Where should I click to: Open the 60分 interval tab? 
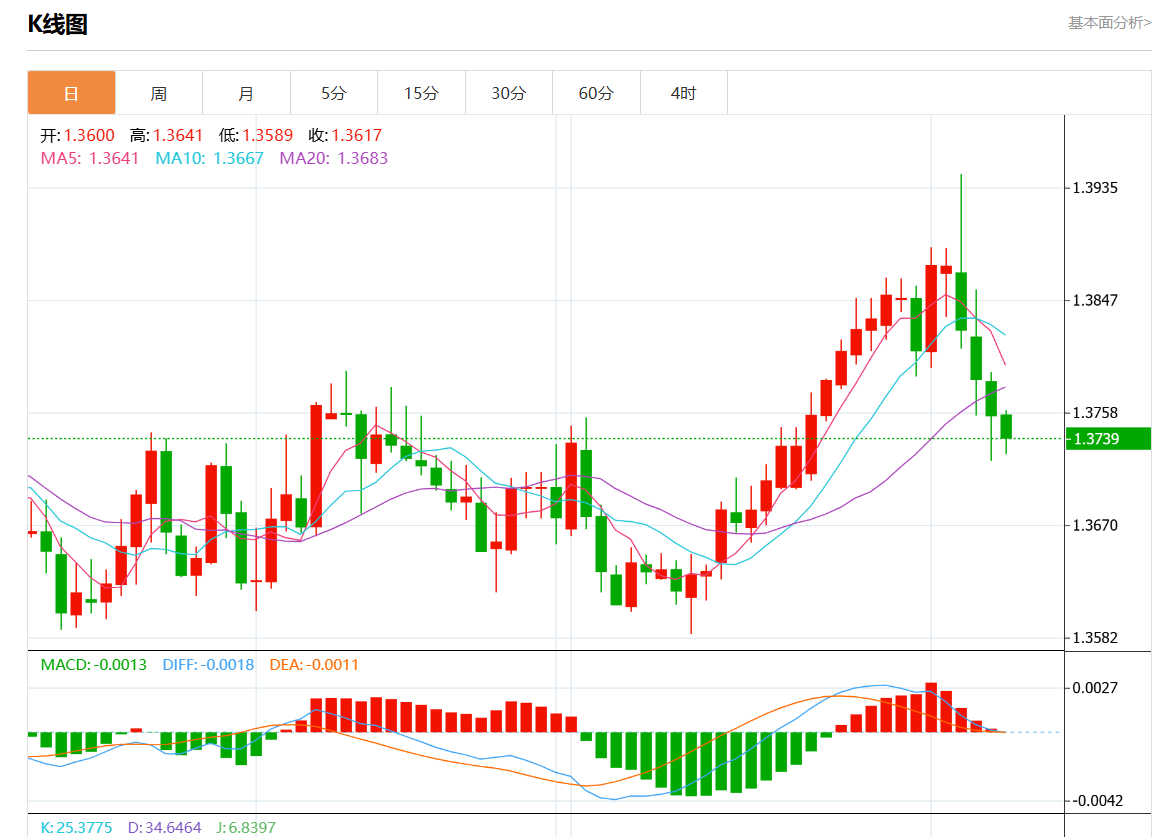596,93
